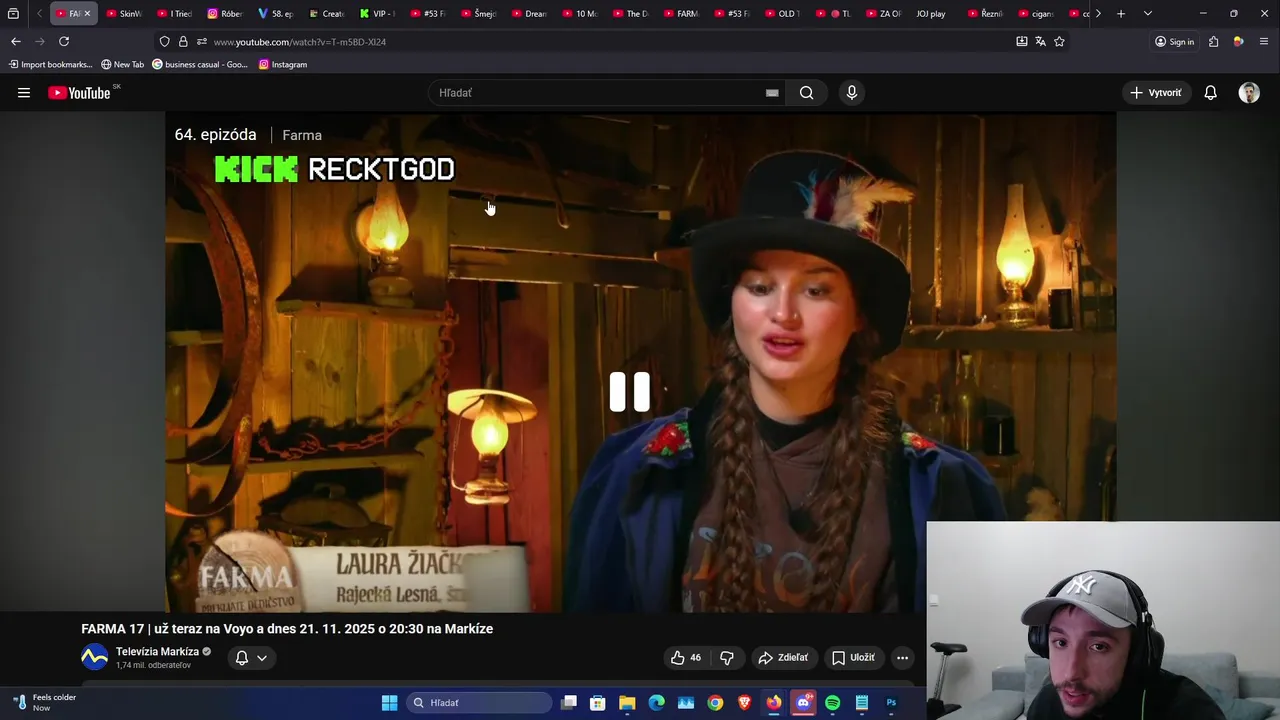
Task: Switch to the Šmejd tab
Action: click(478, 14)
